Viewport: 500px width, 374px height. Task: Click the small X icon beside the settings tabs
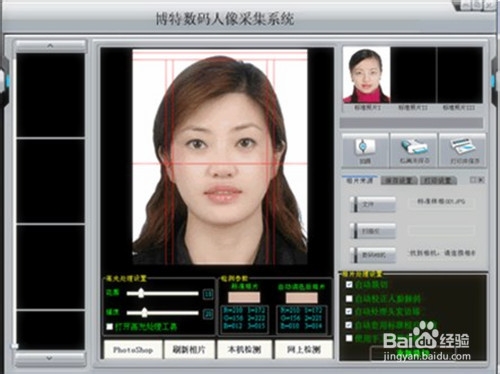[481, 180]
